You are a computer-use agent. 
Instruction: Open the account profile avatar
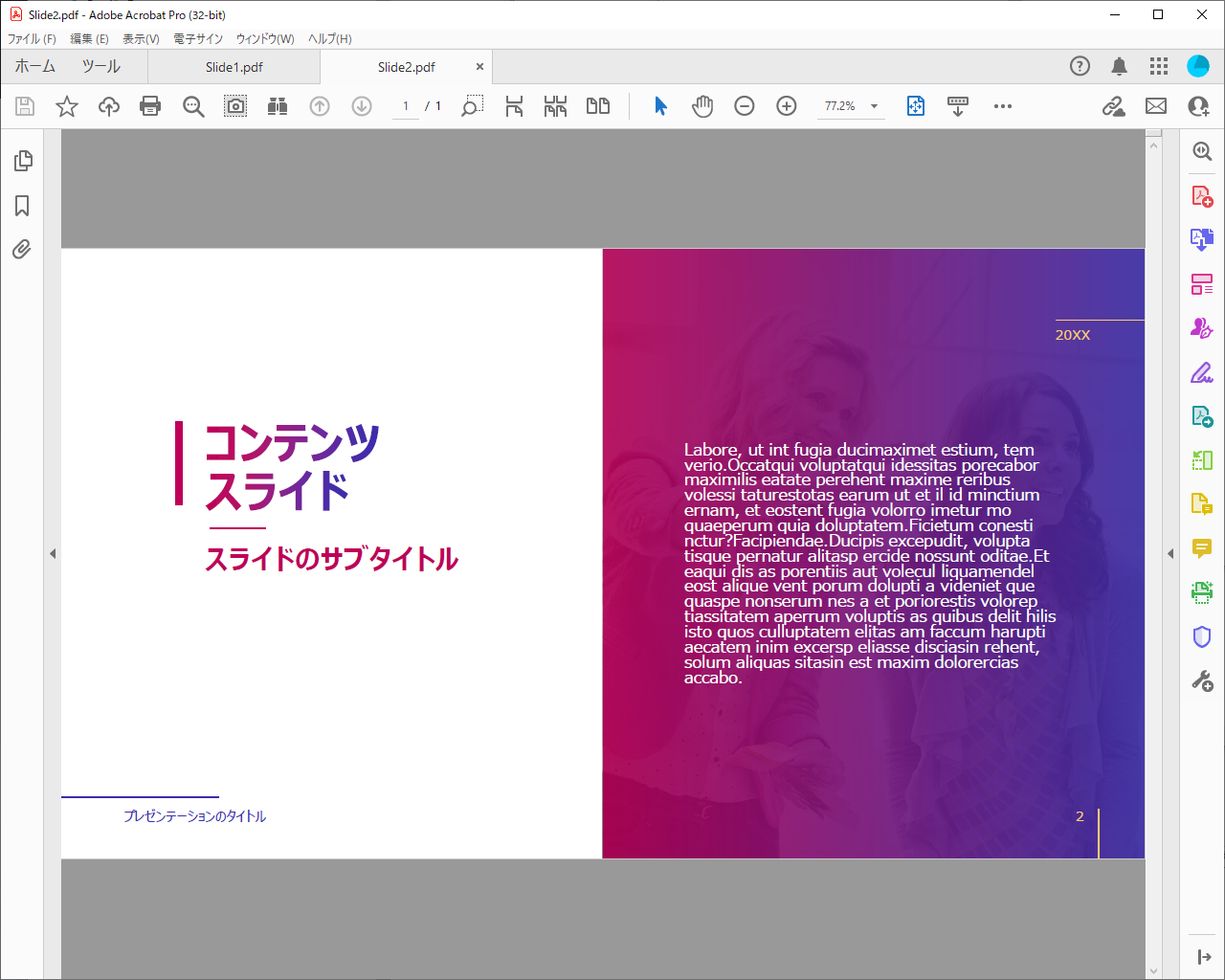coord(1198,66)
